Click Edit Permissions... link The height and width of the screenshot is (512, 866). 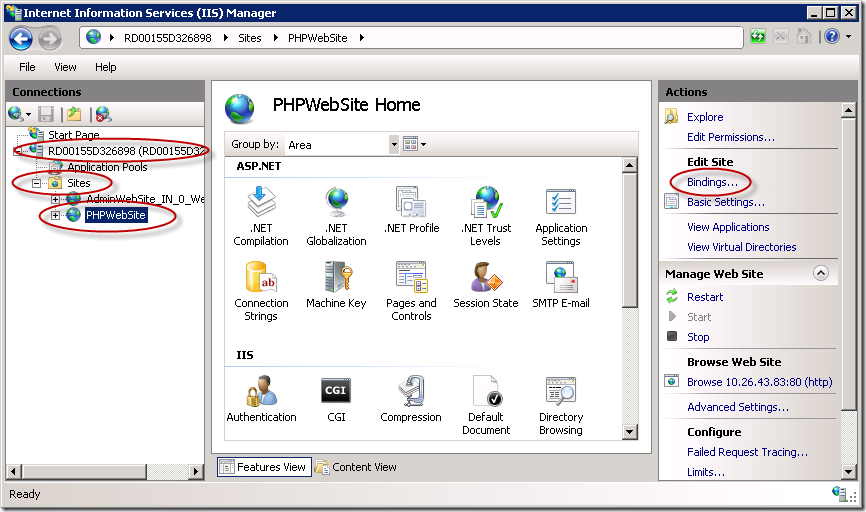click(x=731, y=137)
